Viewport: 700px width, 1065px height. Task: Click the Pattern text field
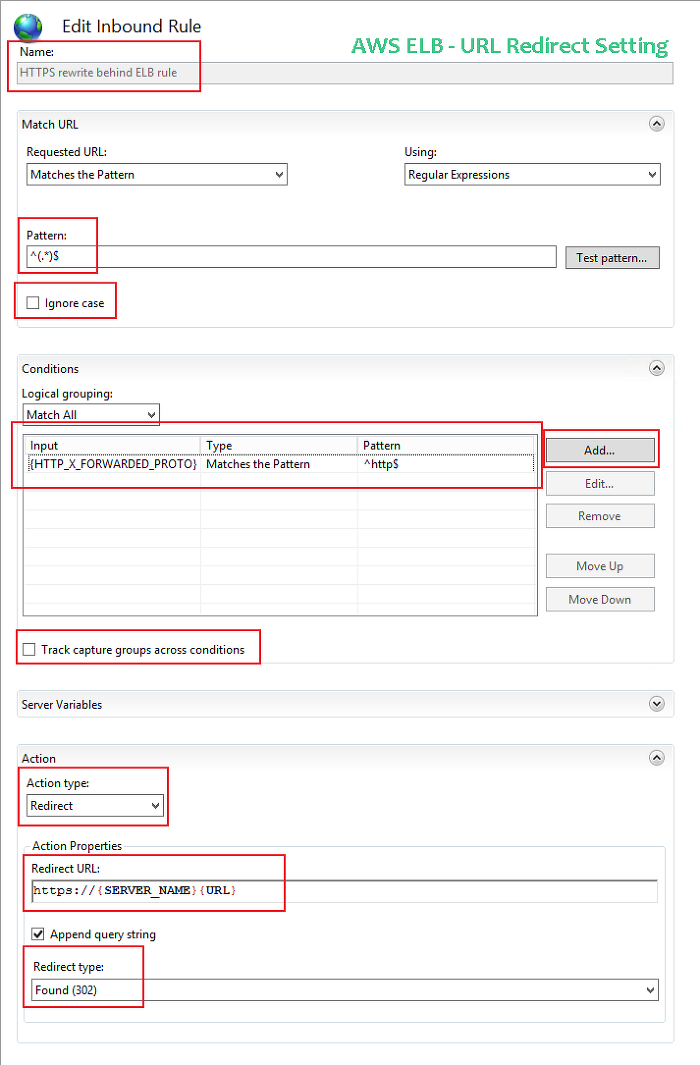tap(291, 257)
